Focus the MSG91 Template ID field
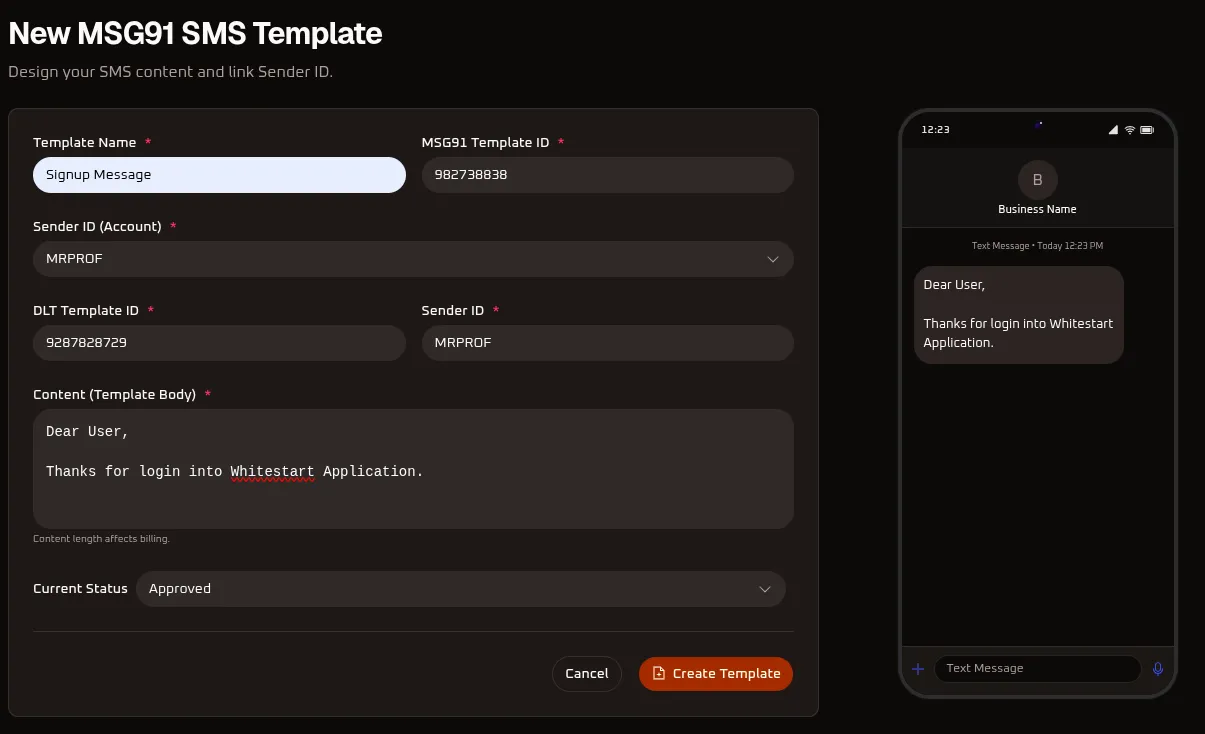The image size is (1205, 734). [608, 175]
